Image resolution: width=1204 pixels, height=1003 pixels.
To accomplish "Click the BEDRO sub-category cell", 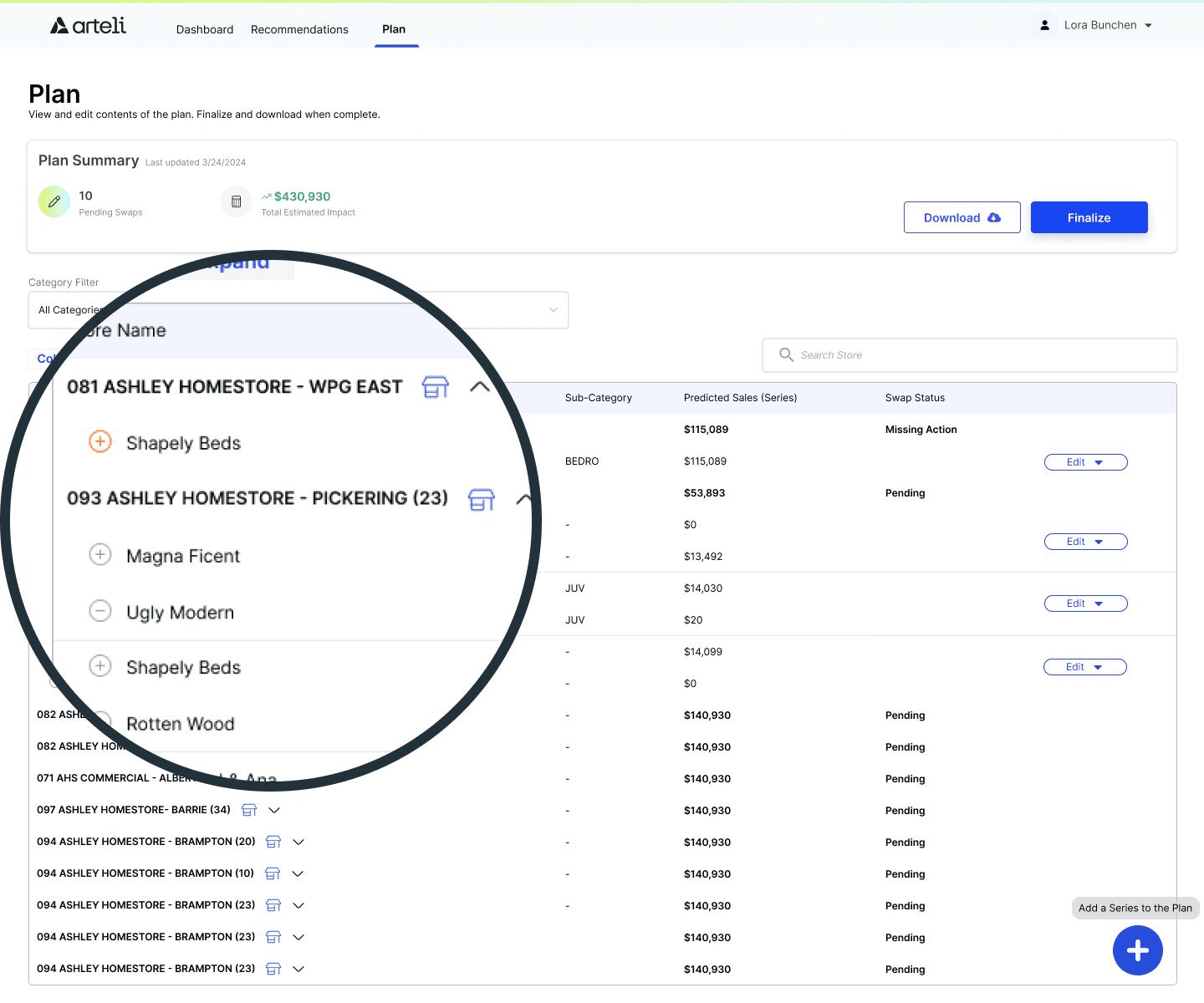I will [582, 461].
